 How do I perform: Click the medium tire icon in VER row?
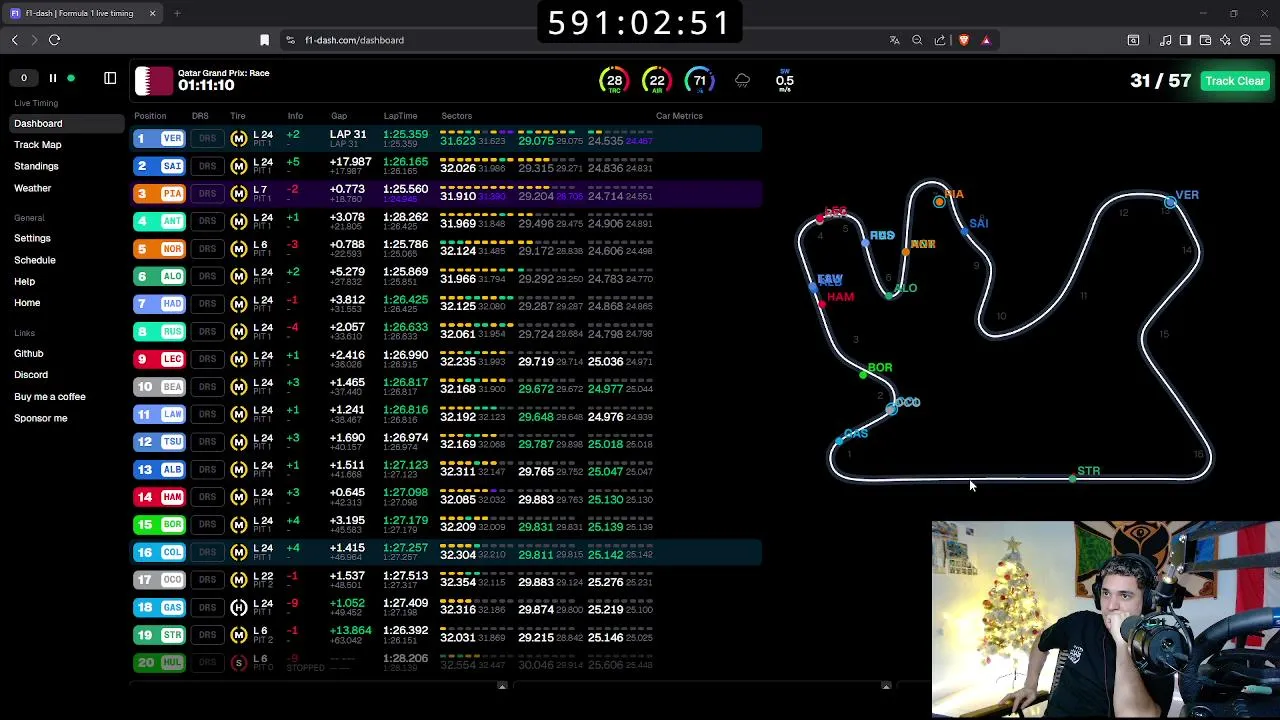click(x=238, y=139)
